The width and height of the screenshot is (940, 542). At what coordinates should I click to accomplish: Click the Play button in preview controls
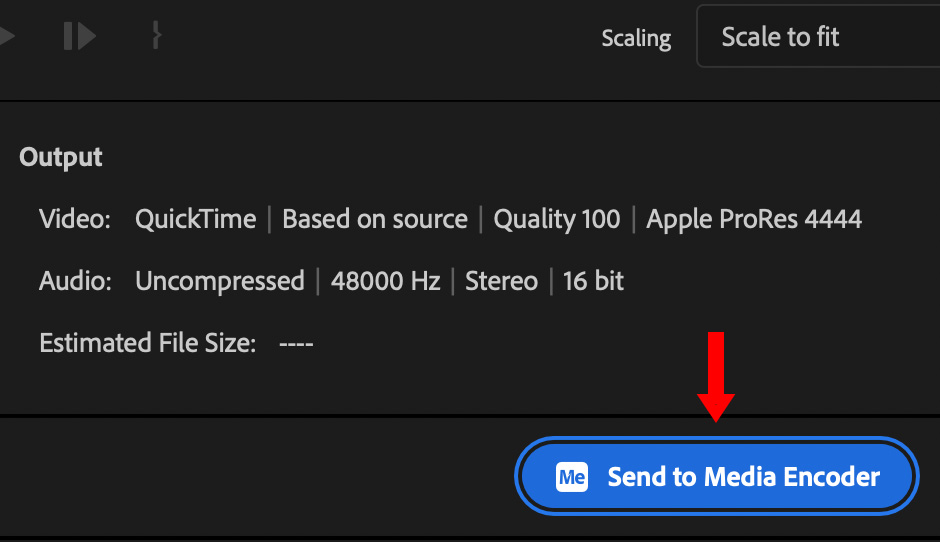(7, 37)
